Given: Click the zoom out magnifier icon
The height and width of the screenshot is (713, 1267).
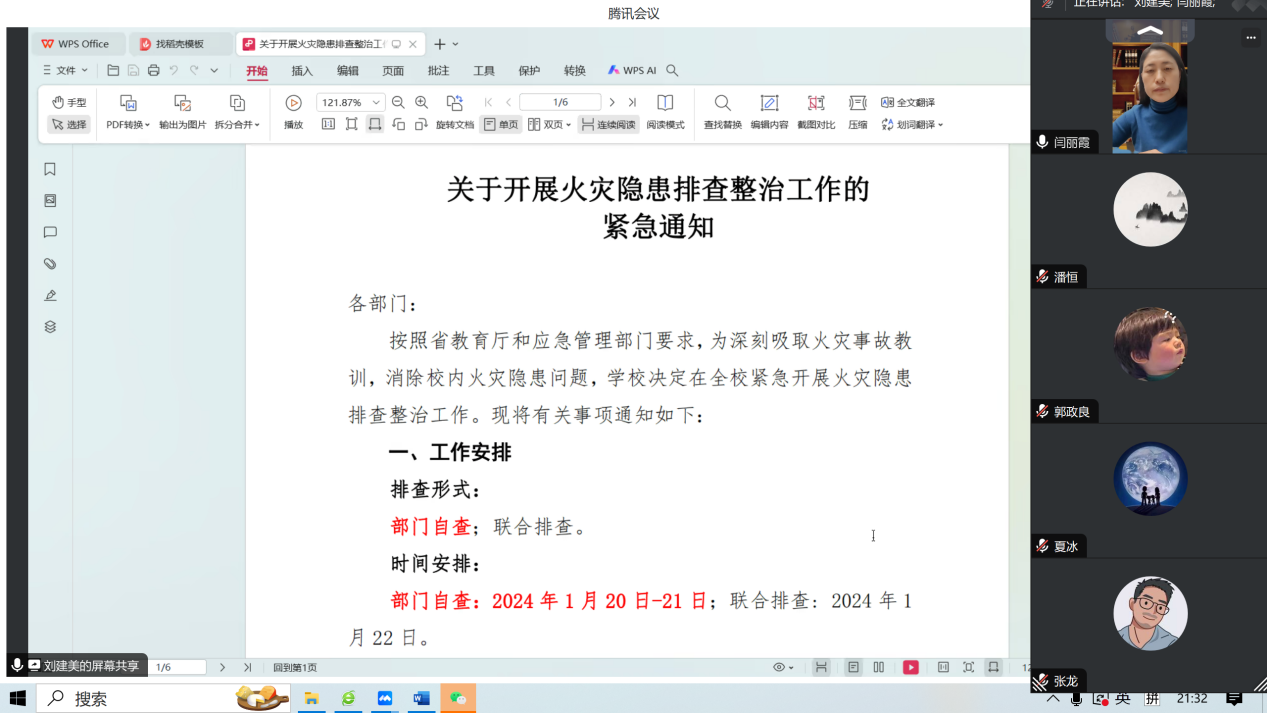Looking at the screenshot, I should click(398, 103).
